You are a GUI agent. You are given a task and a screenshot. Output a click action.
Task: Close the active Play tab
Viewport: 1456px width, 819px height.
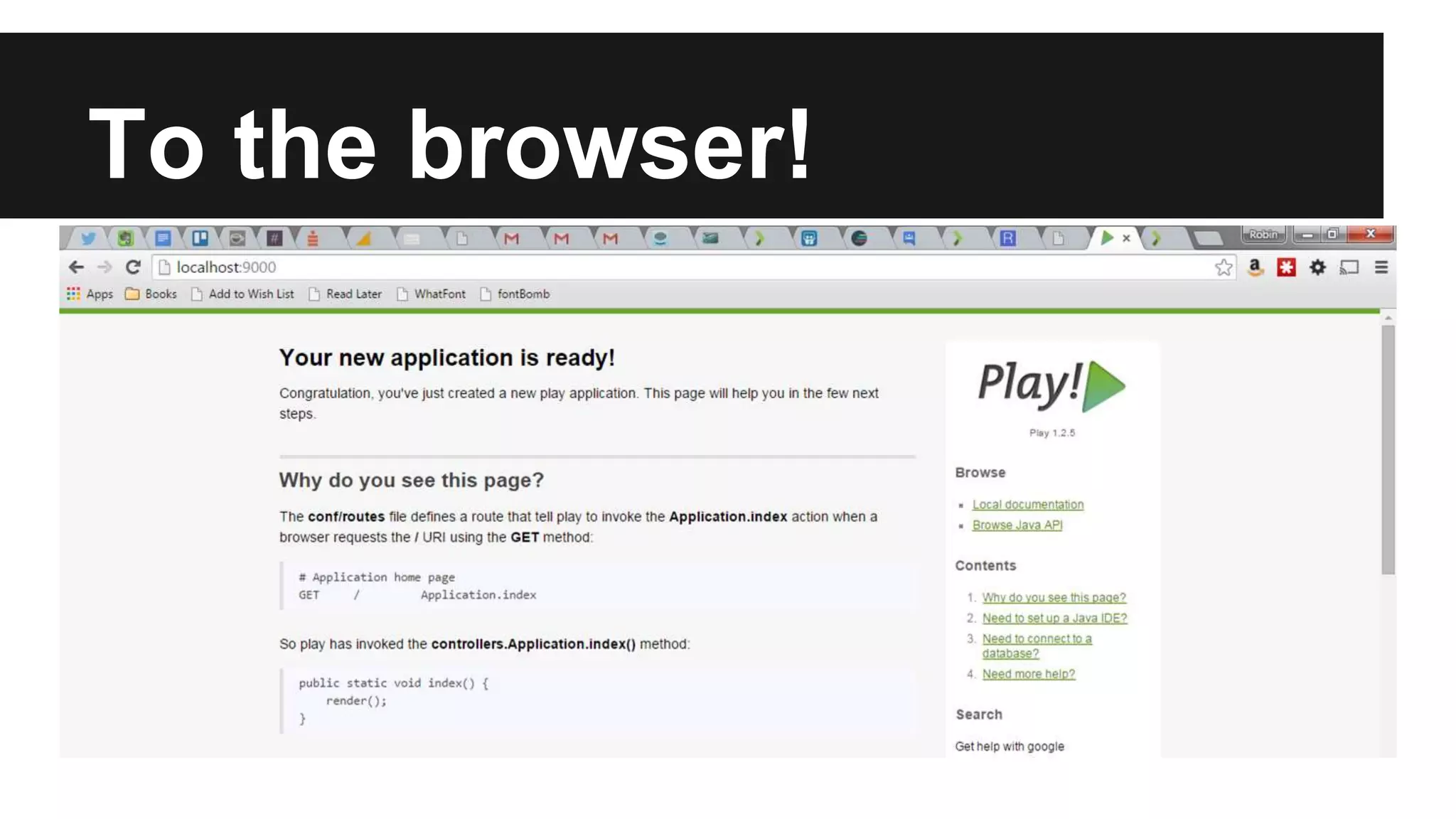pyautogui.click(x=1126, y=239)
